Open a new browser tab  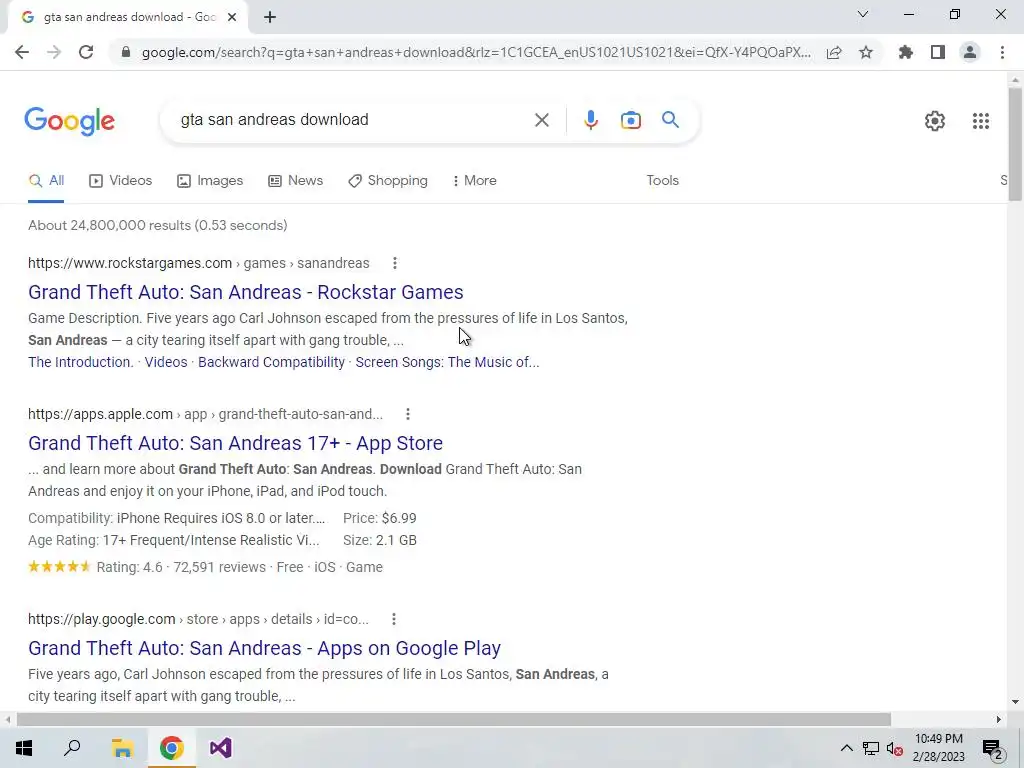pos(270,17)
